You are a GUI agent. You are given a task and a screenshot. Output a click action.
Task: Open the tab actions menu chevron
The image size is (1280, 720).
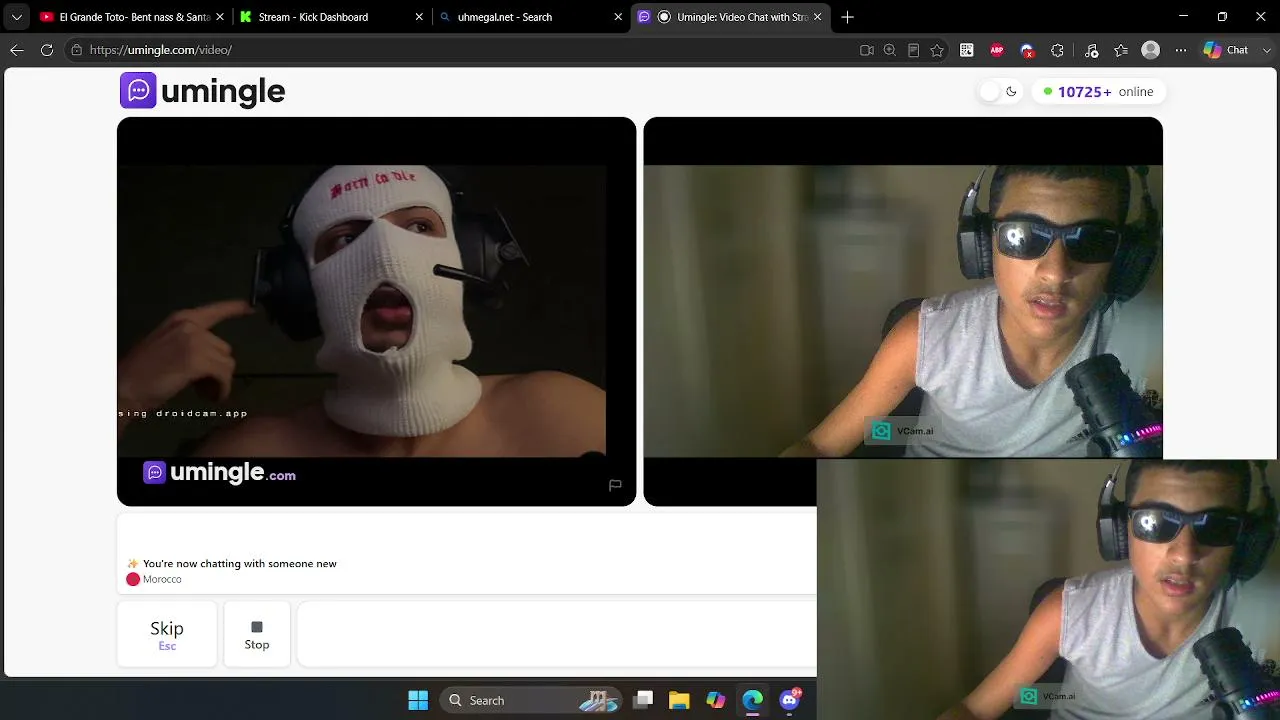(x=16, y=17)
